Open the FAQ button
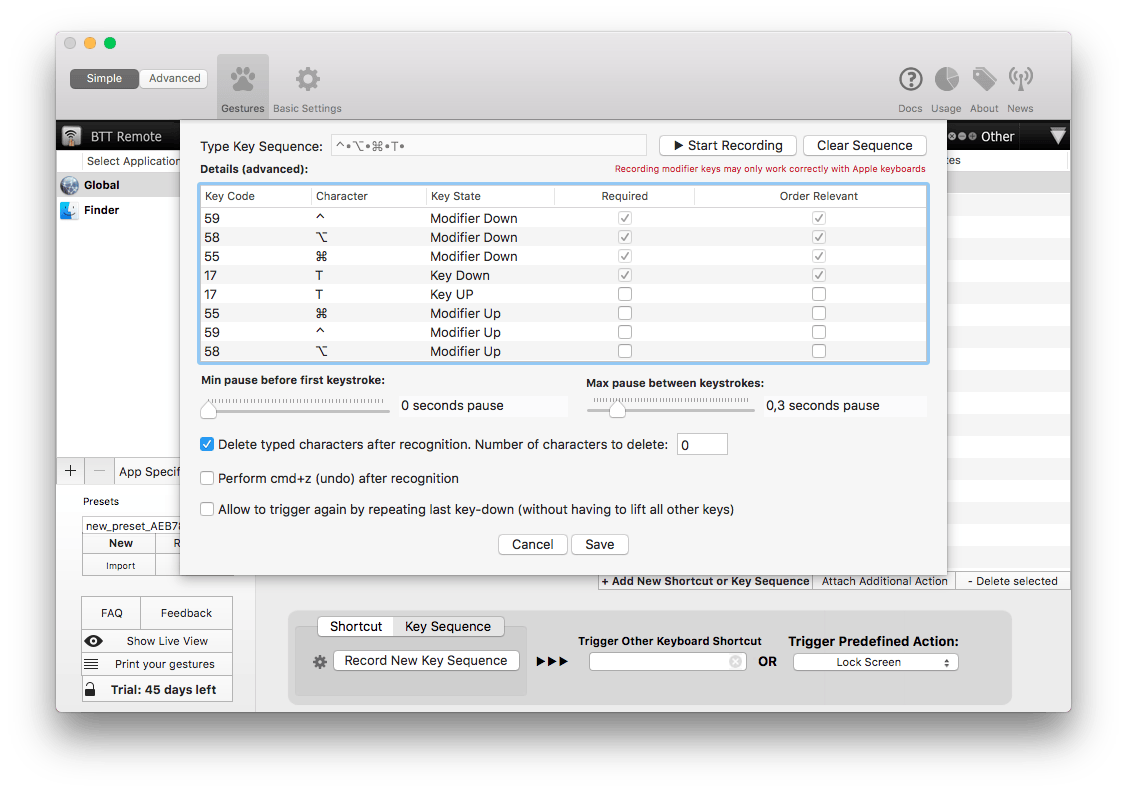Image resolution: width=1127 pixels, height=792 pixels. 111,613
